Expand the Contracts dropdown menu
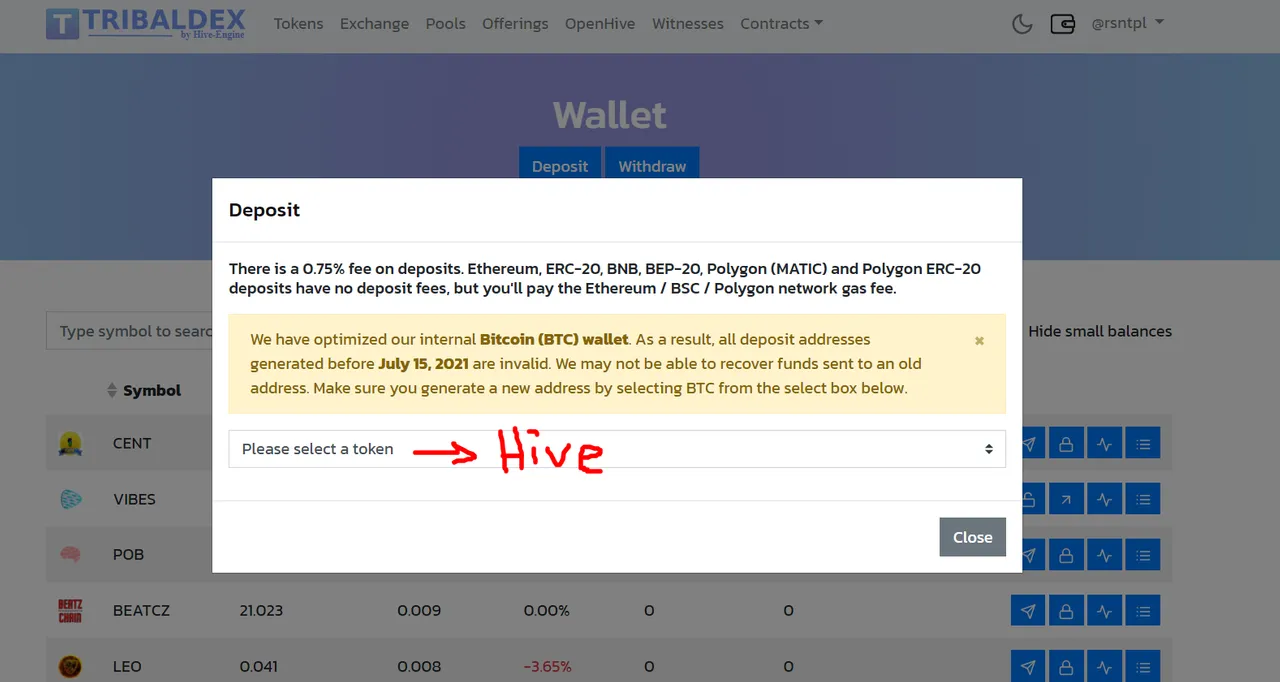Screen dimensions: 1280x682 781,23
